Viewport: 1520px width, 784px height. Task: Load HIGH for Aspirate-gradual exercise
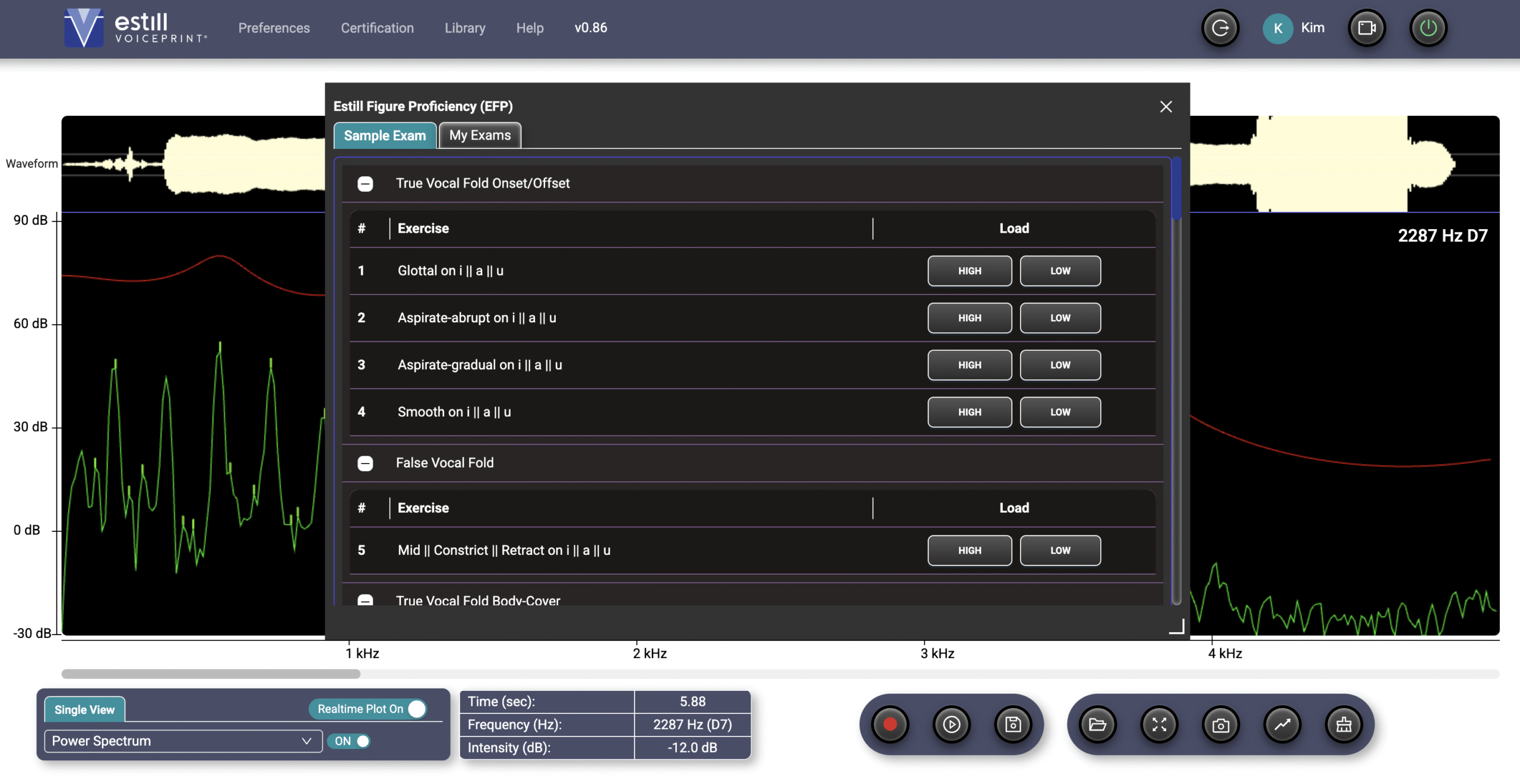[x=970, y=365]
